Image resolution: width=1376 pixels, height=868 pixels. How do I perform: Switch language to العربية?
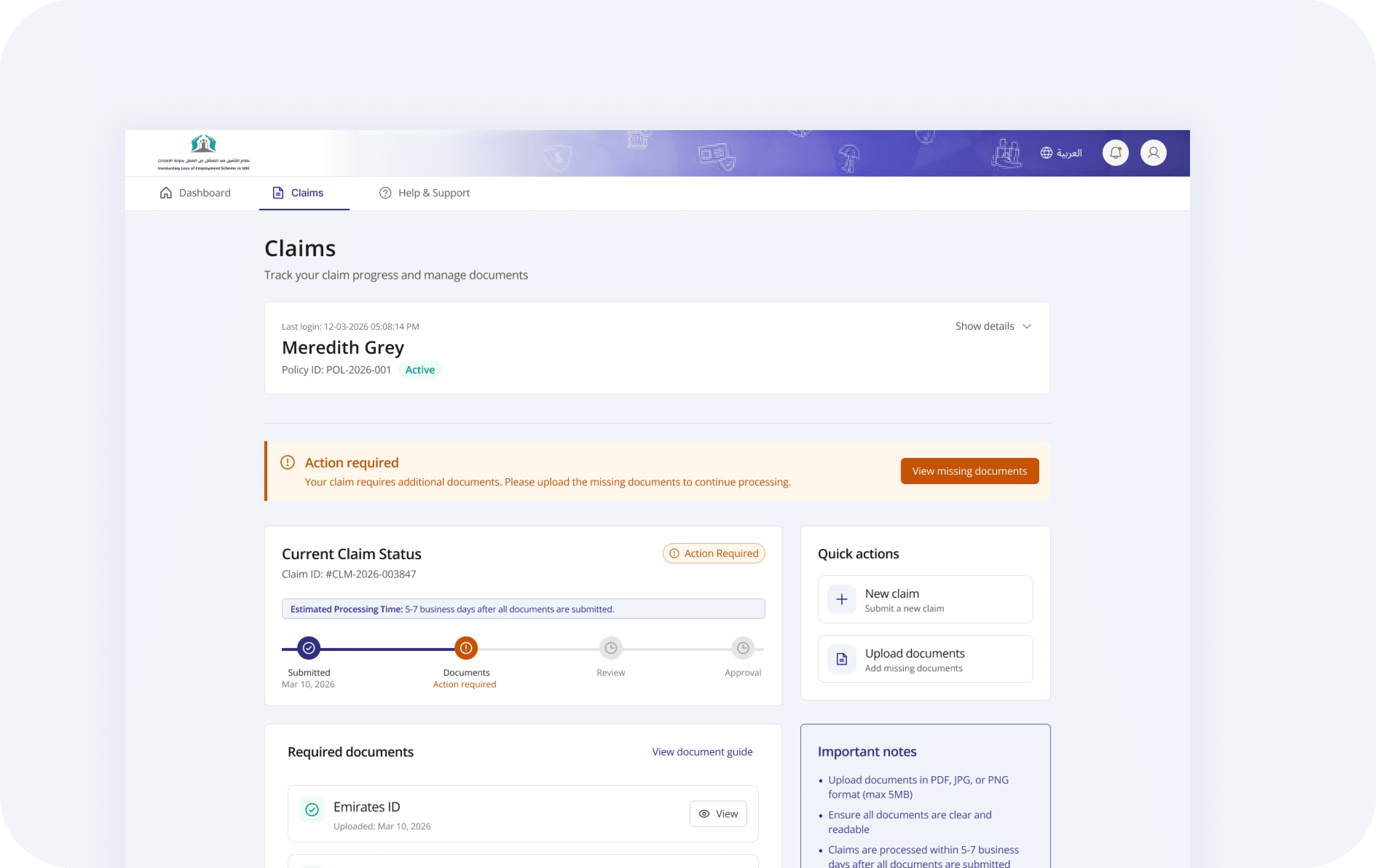(1068, 153)
